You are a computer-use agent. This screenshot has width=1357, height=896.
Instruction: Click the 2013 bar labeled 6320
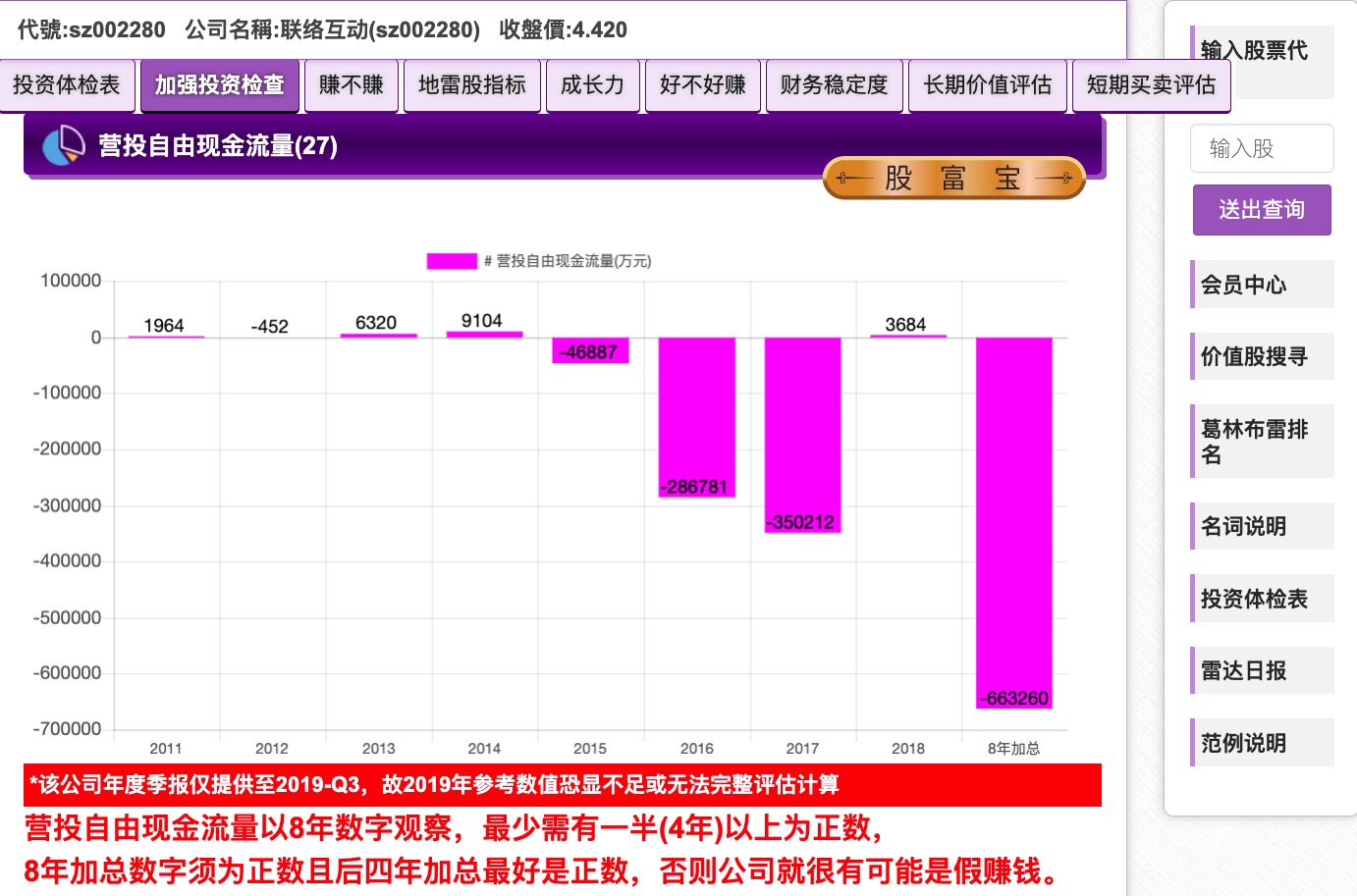point(378,336)
